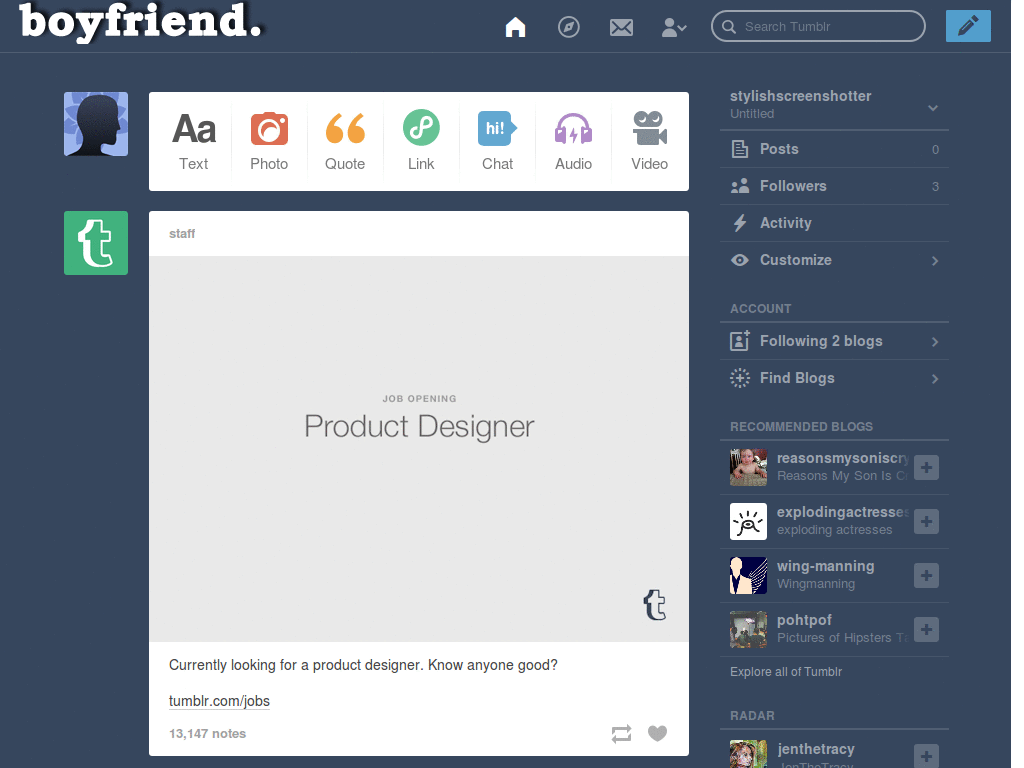Create a new Photo post
The width and height of the screenshot is (1024, 768).
(x=269, y=142)
